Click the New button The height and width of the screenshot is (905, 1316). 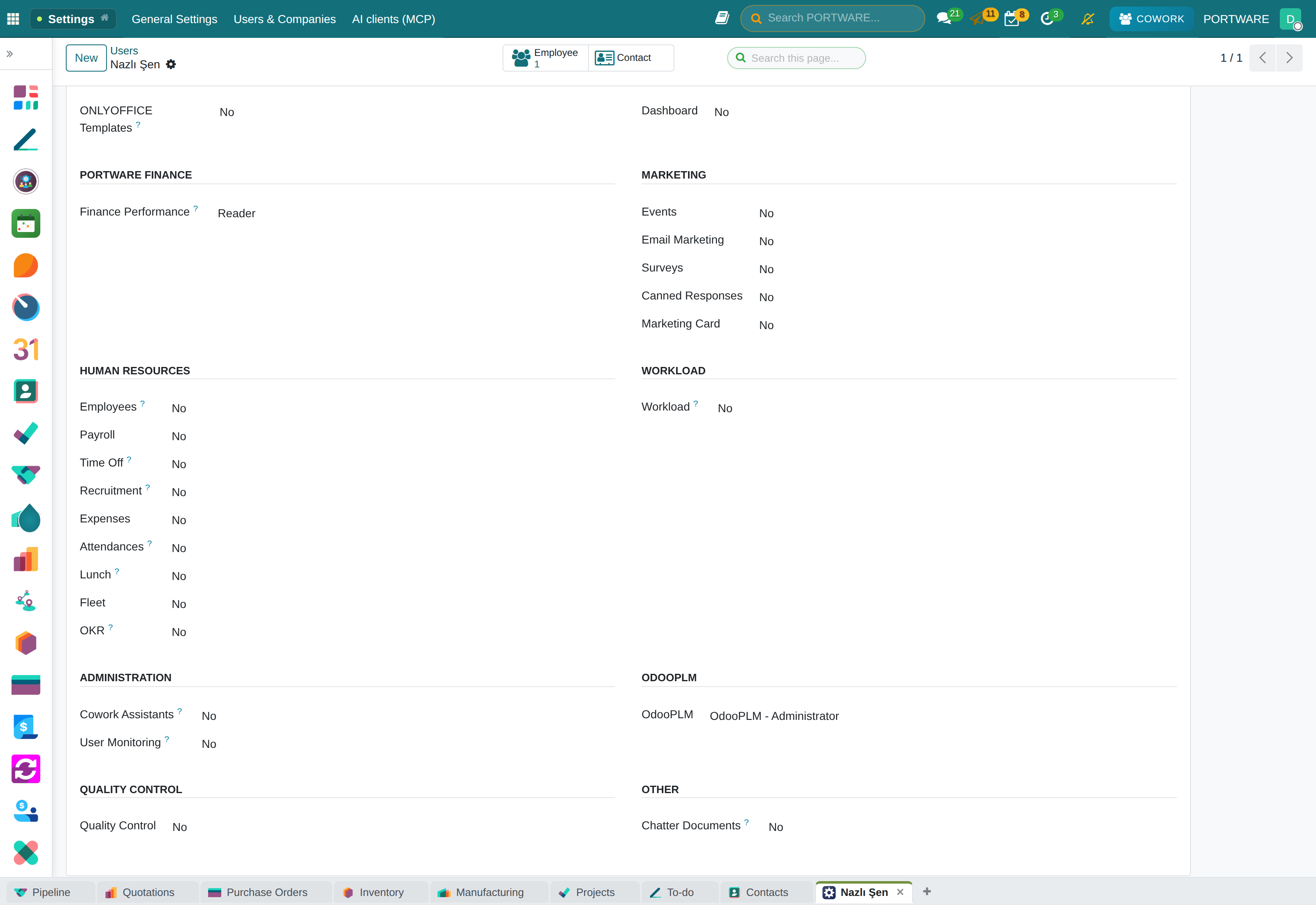click(x=86, y=58)
